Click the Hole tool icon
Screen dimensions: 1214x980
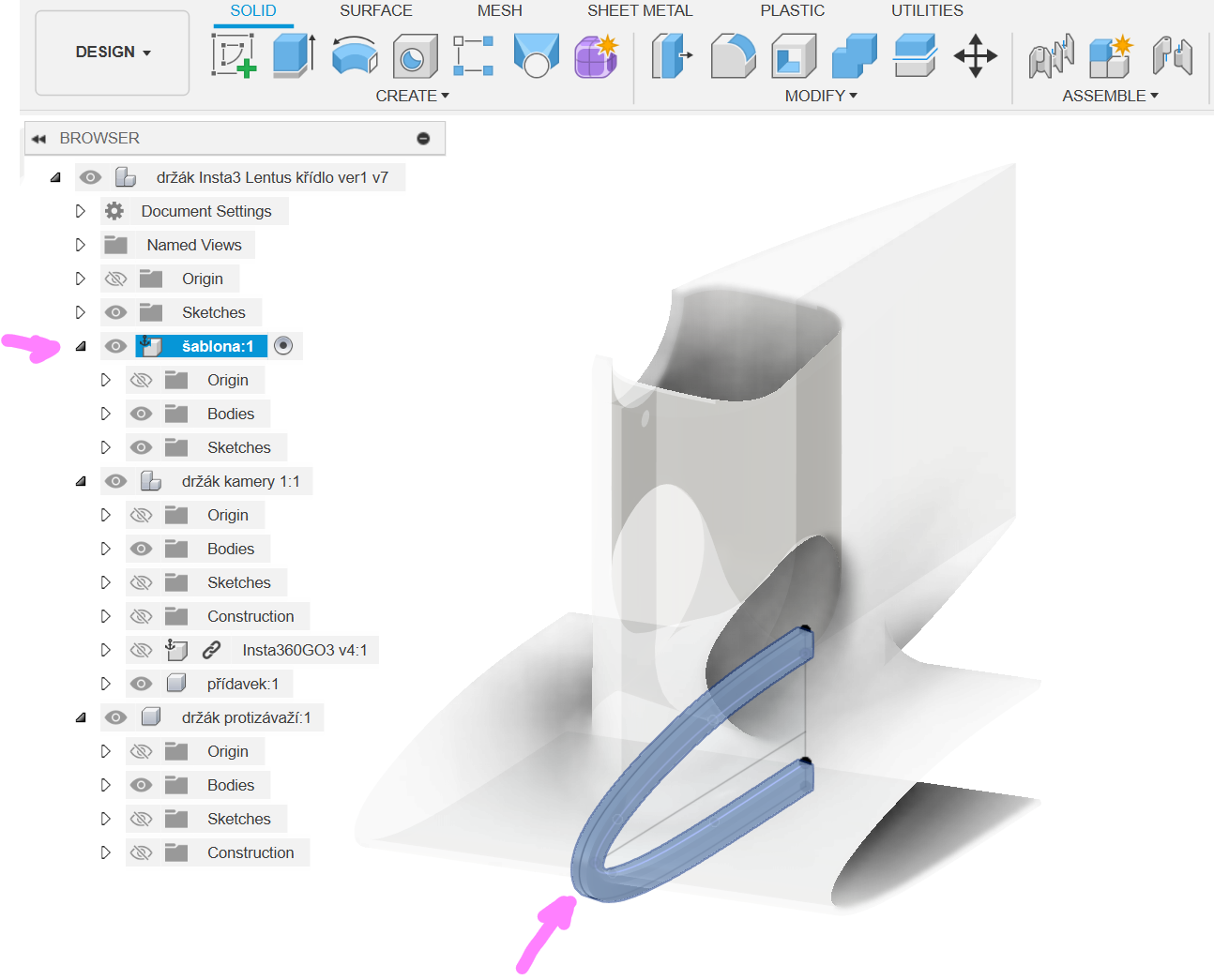pos(415,56)
